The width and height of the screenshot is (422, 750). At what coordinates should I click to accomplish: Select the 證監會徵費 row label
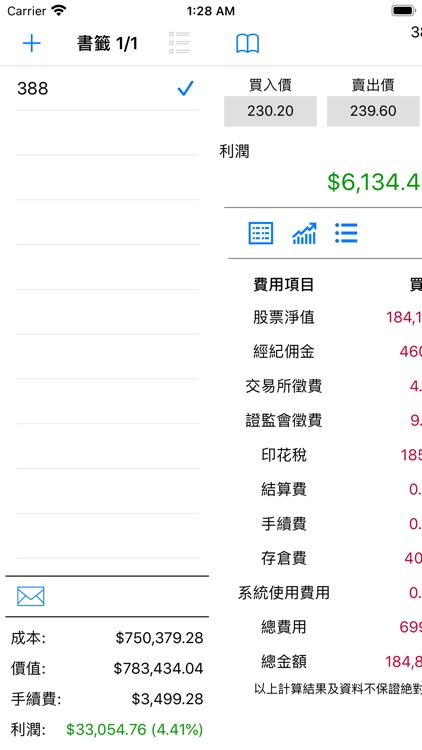pyautogui.click(x=284, y=420)
